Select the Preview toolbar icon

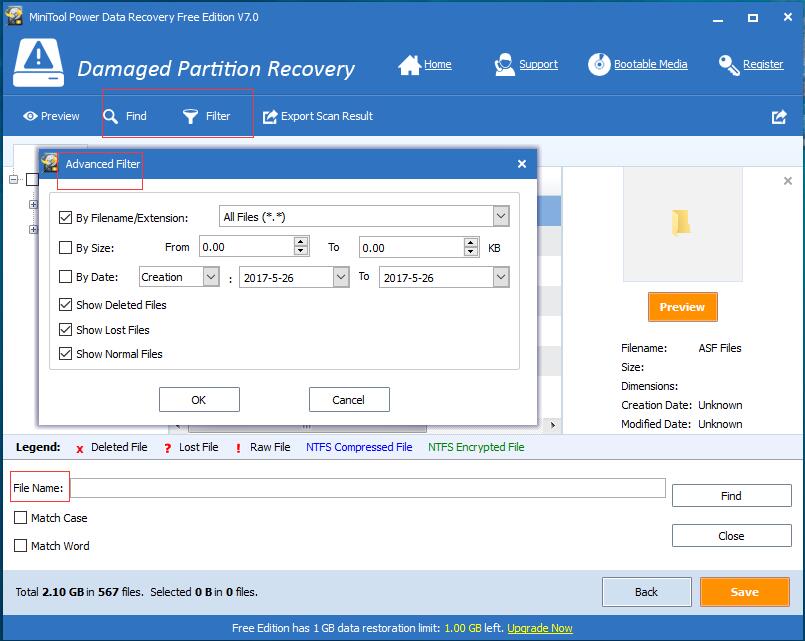[x=51, y=115]
